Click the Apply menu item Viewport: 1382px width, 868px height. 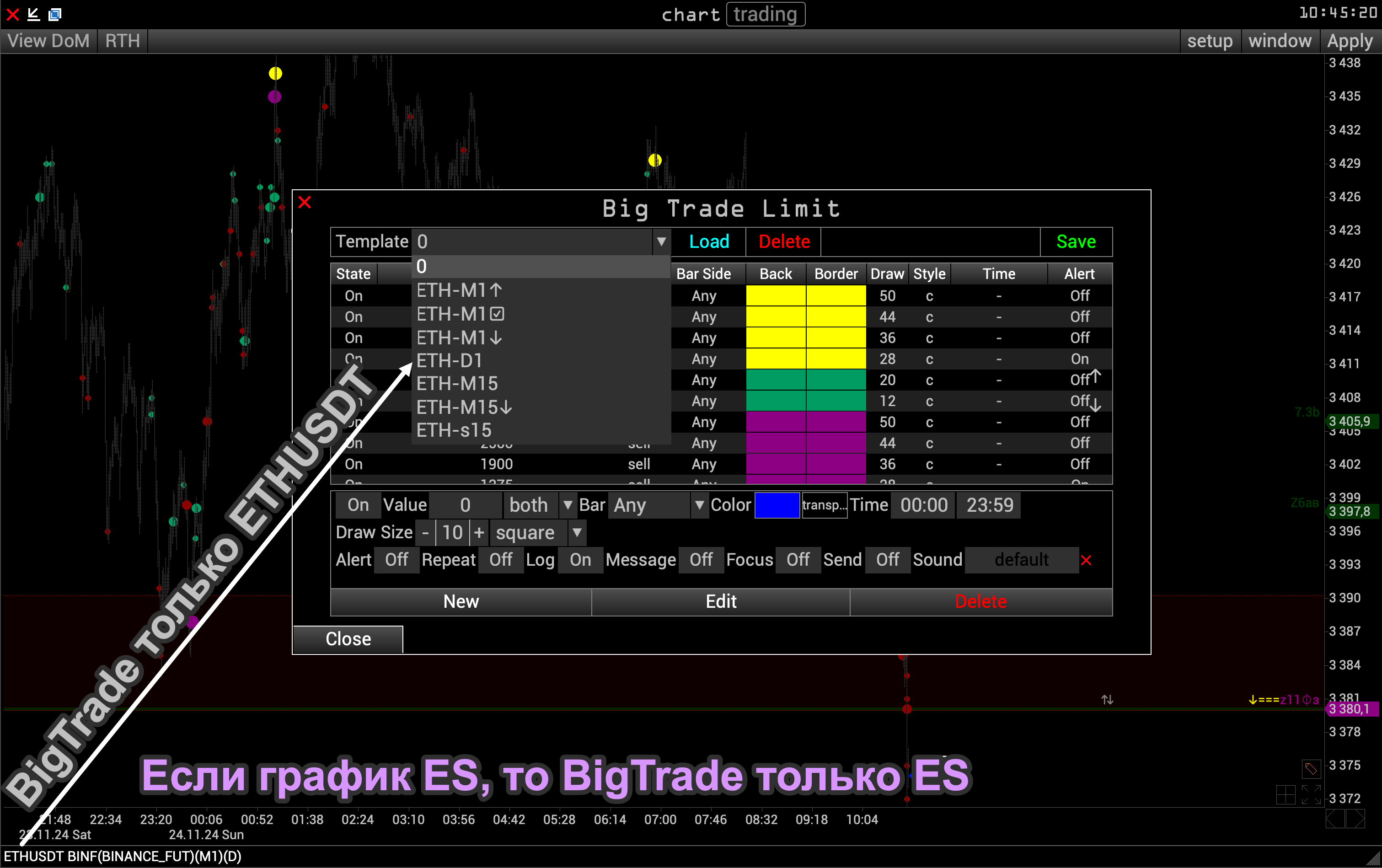[1350, 41]
